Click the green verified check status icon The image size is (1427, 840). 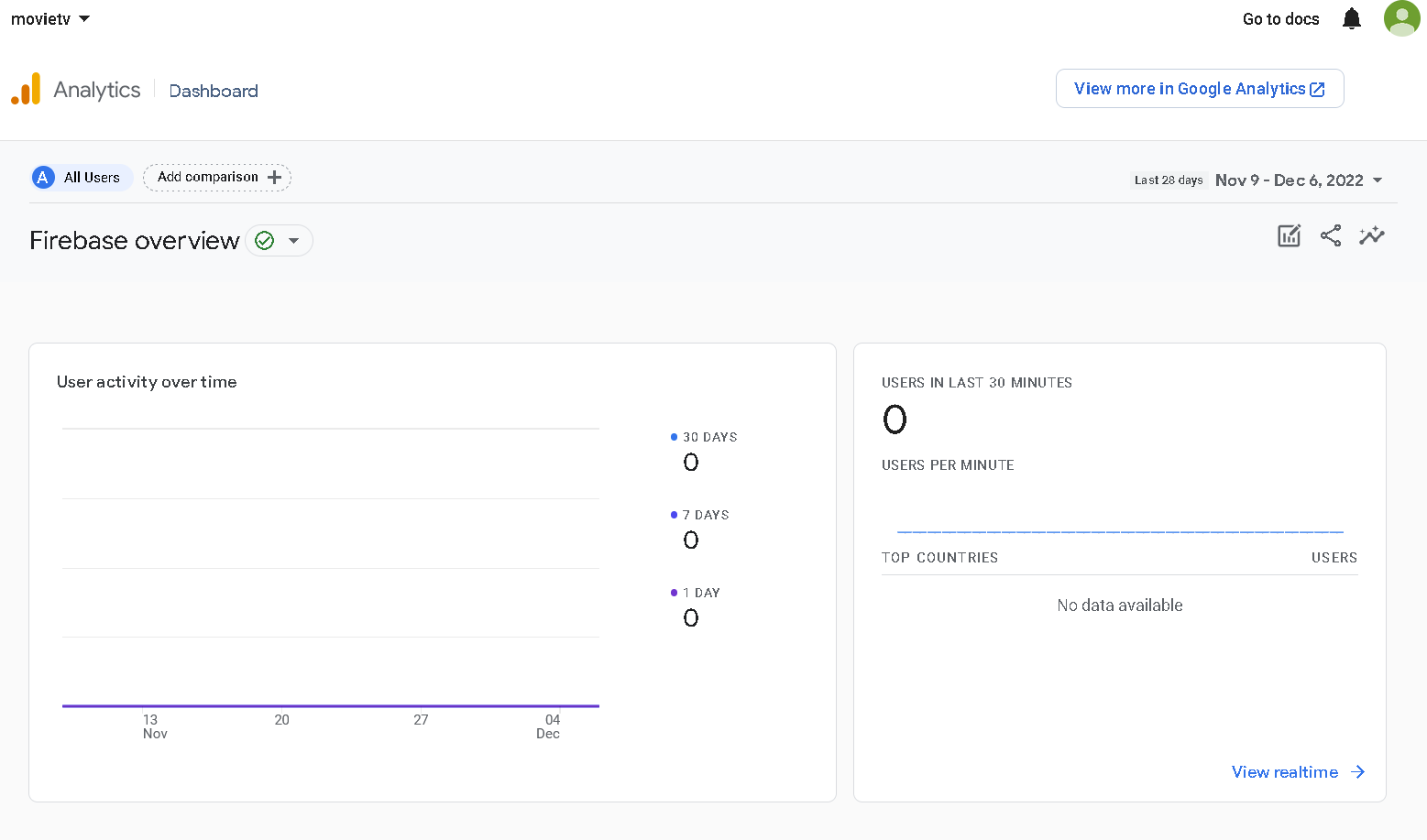[265, 241]
